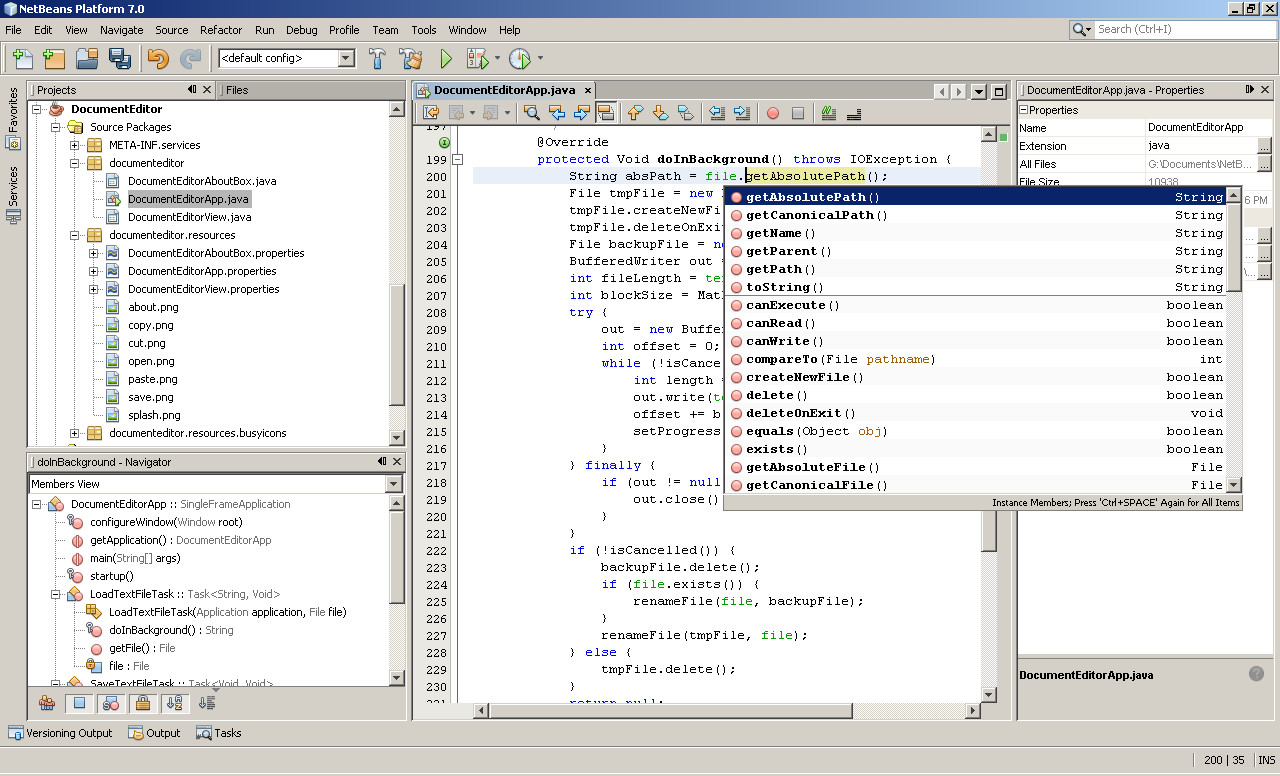This screenshot has height=776, width=1280.
Task: Toggle Show Static Members in Navigator
Action: coord(110,703)
